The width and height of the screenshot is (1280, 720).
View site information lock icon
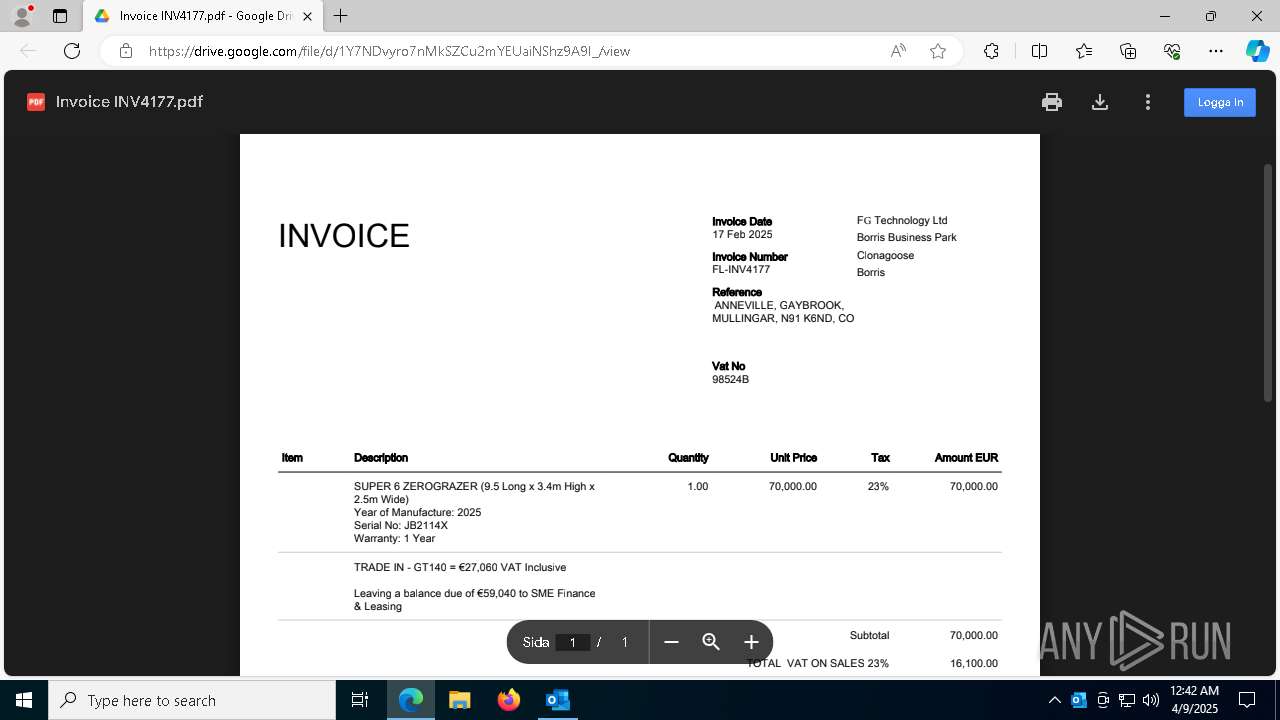click(x=125, y=51)
